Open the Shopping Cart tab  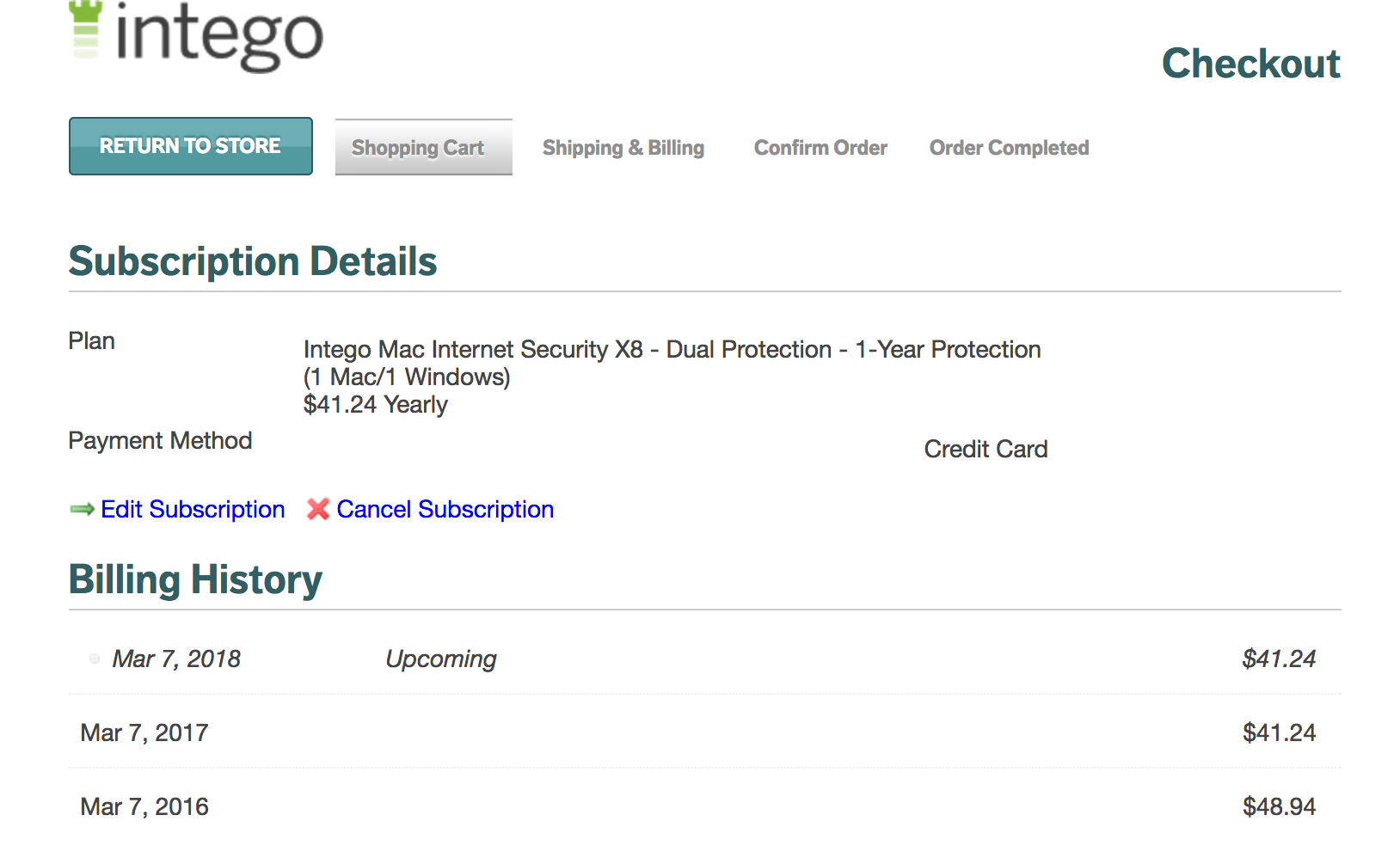[424, 147]
